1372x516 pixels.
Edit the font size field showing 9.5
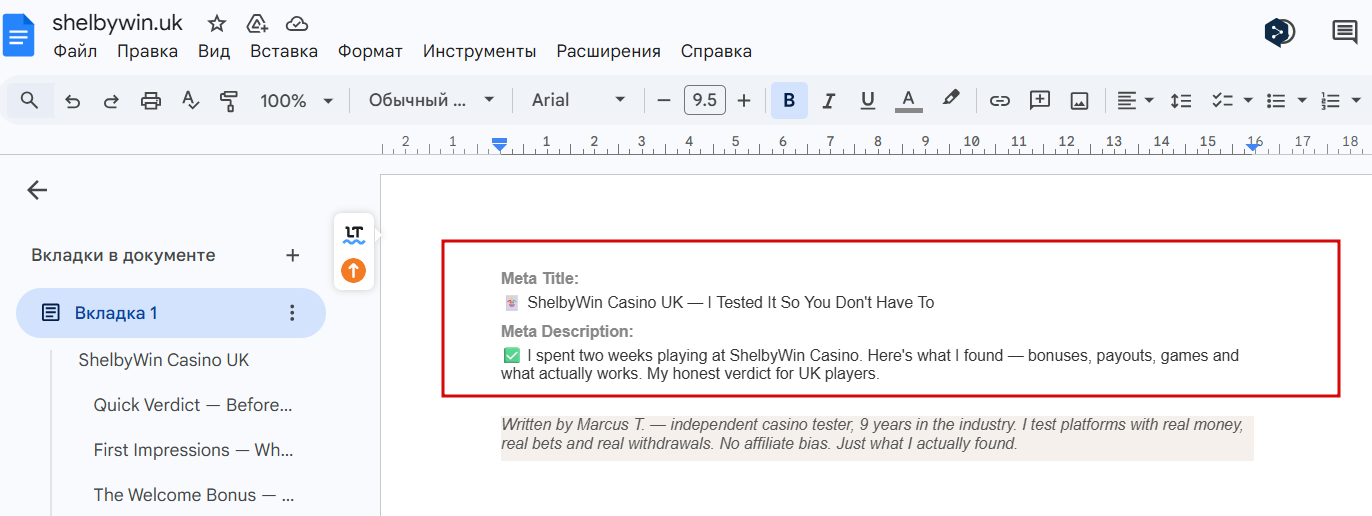click(704, 100)
